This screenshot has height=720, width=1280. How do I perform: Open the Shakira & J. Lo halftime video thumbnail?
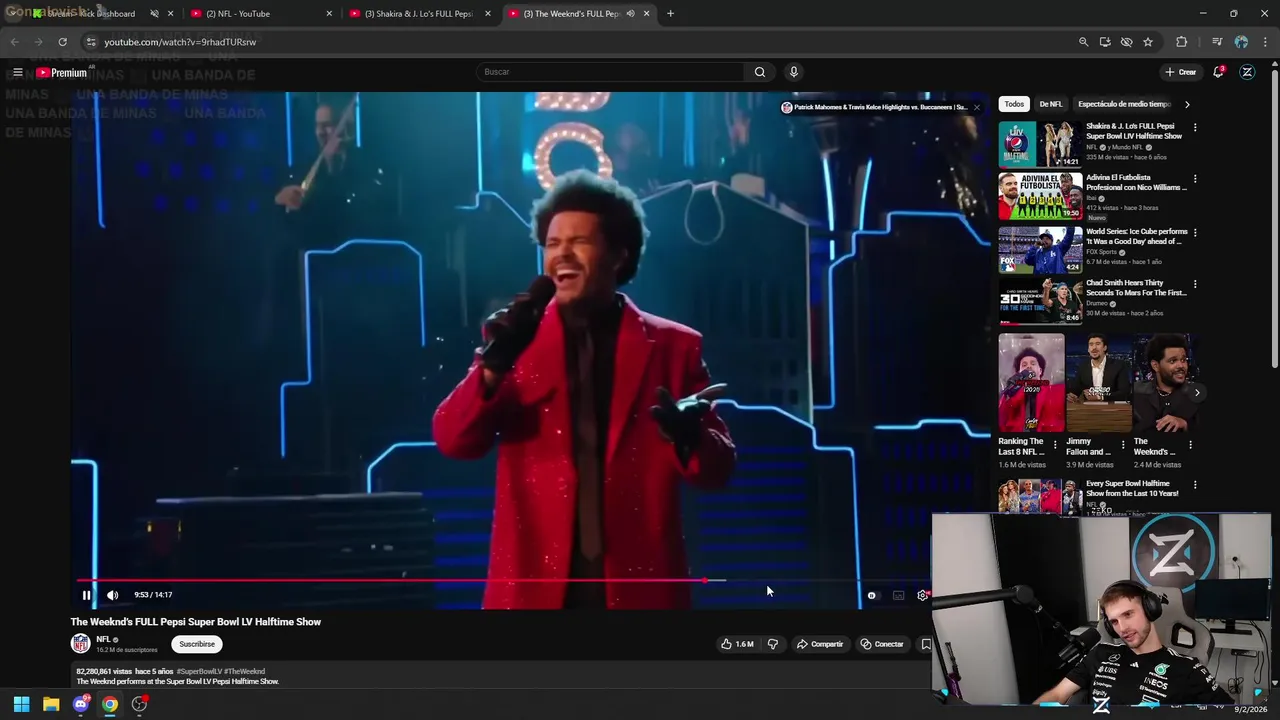tap(1040, 144)
